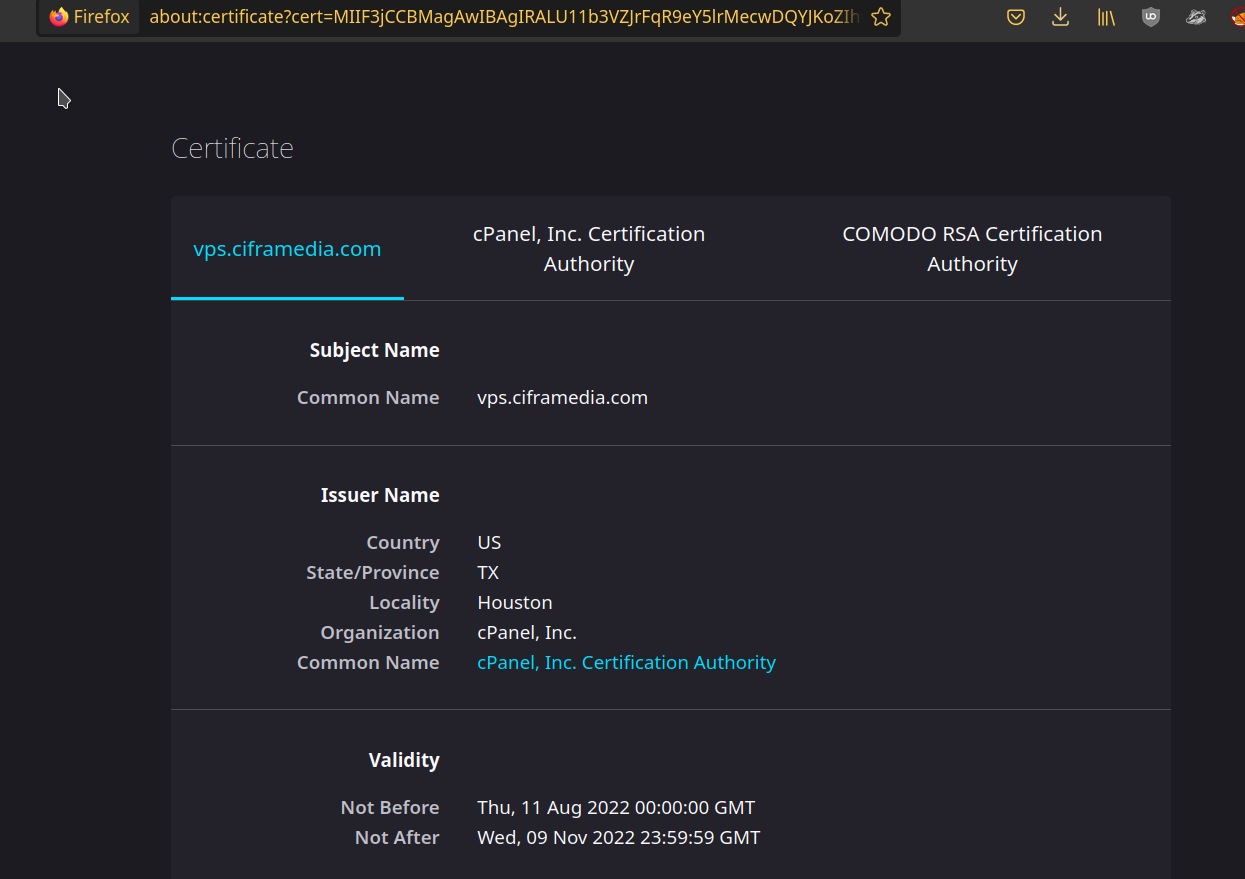The height and width of the screenshot is (879, 1245).
Task: Switch to COMODO RSA Certification Authority tab
Action: pyautogui.click(x=972, y=249)
